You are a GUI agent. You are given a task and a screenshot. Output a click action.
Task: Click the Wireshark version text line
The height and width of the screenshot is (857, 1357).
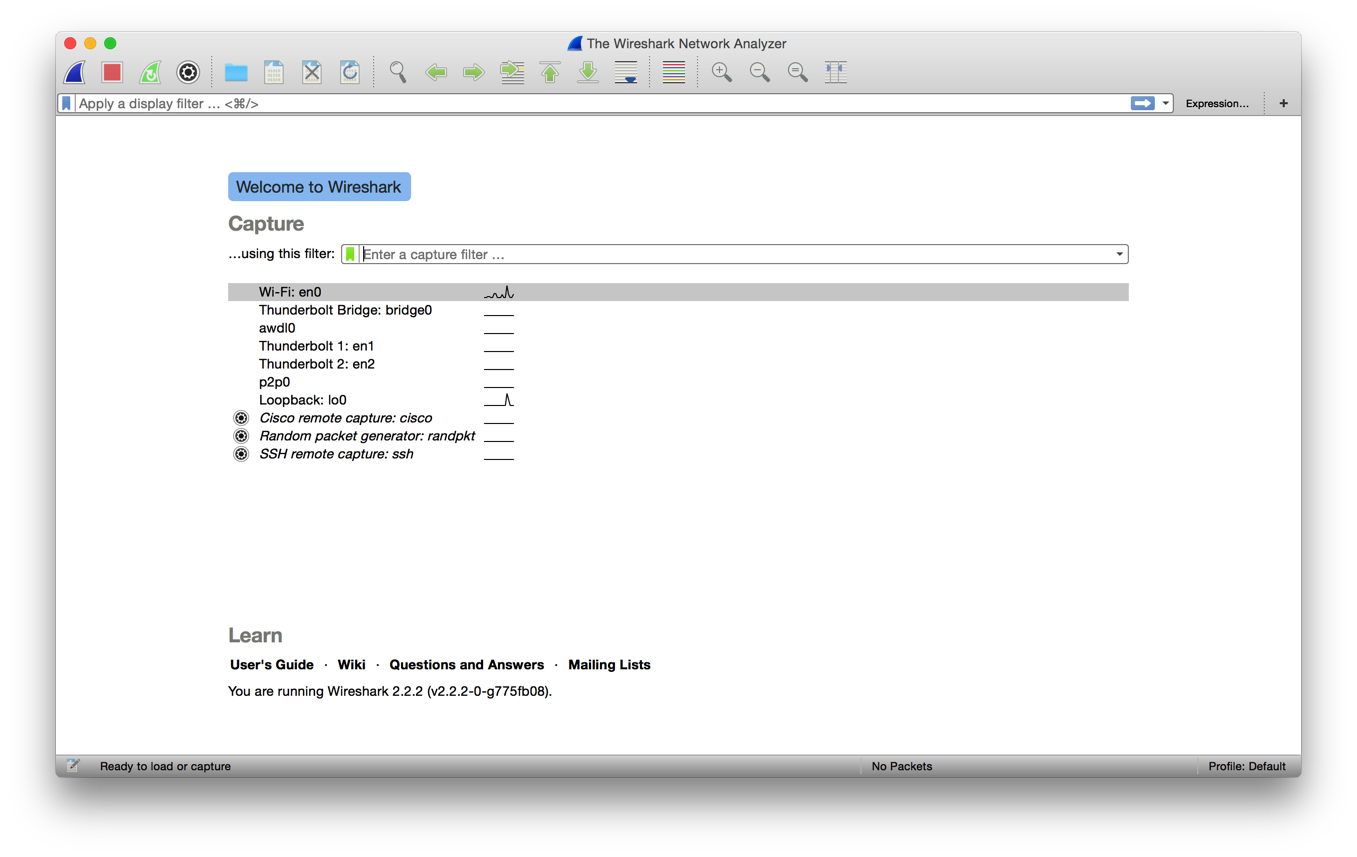point(390,691)
